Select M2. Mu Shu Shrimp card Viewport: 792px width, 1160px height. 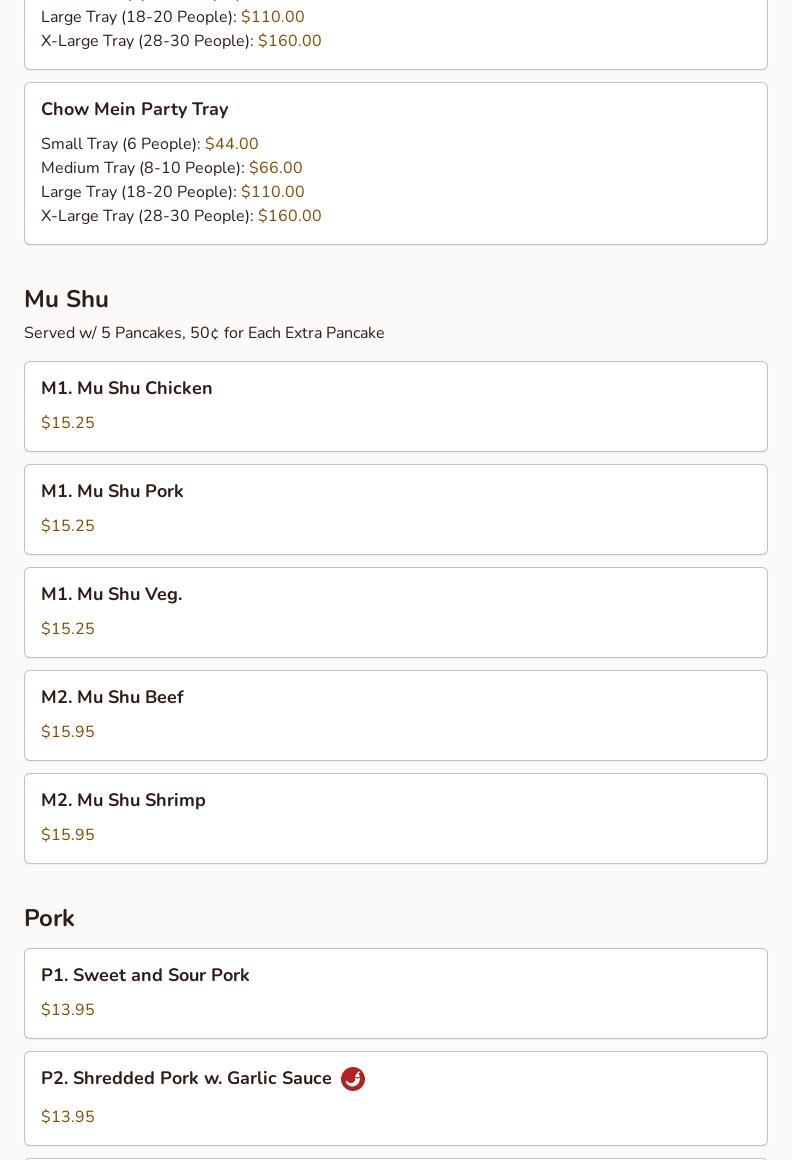click(x=396, y=818)
